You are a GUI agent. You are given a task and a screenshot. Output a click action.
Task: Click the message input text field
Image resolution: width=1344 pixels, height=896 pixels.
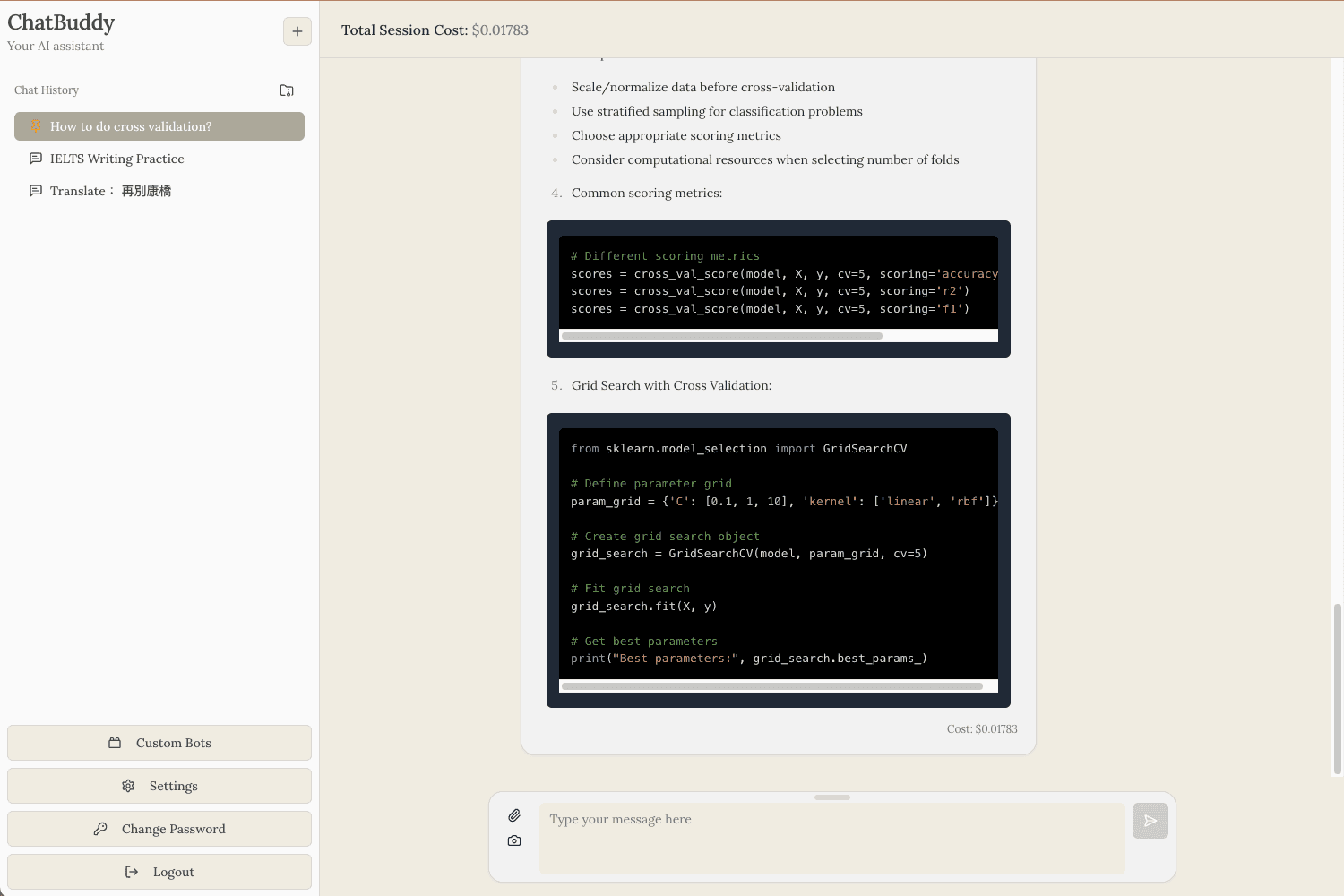pos(831,838)
